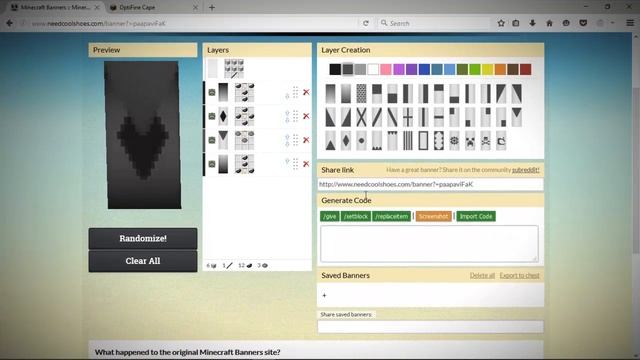
Task: Choose the bottom triangle pattern
Action: (x=331, y=141)
